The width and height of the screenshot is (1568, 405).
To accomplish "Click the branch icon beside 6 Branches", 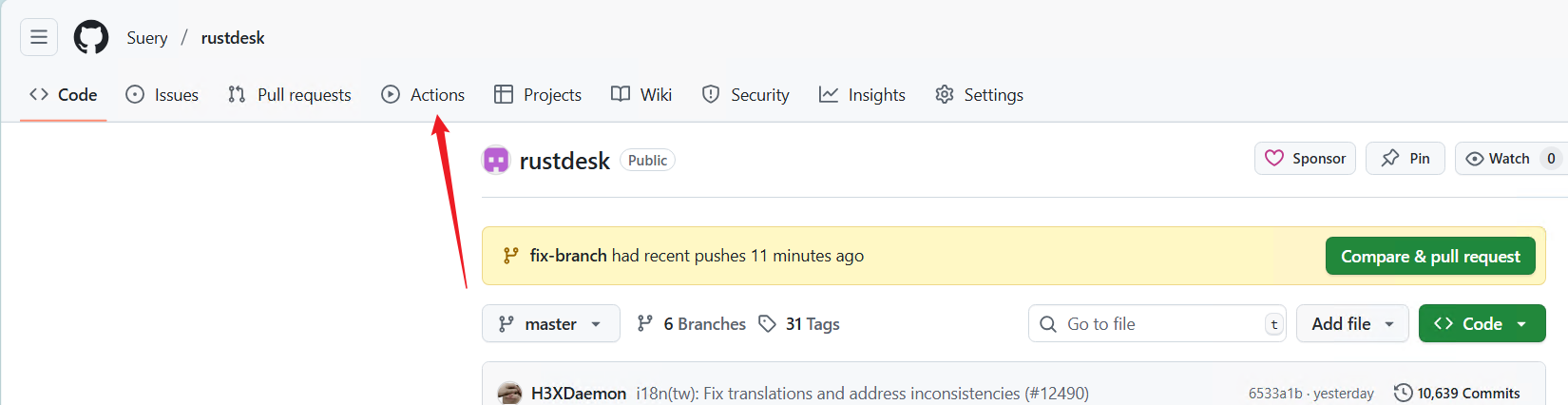I will click(x=644, y=324).
